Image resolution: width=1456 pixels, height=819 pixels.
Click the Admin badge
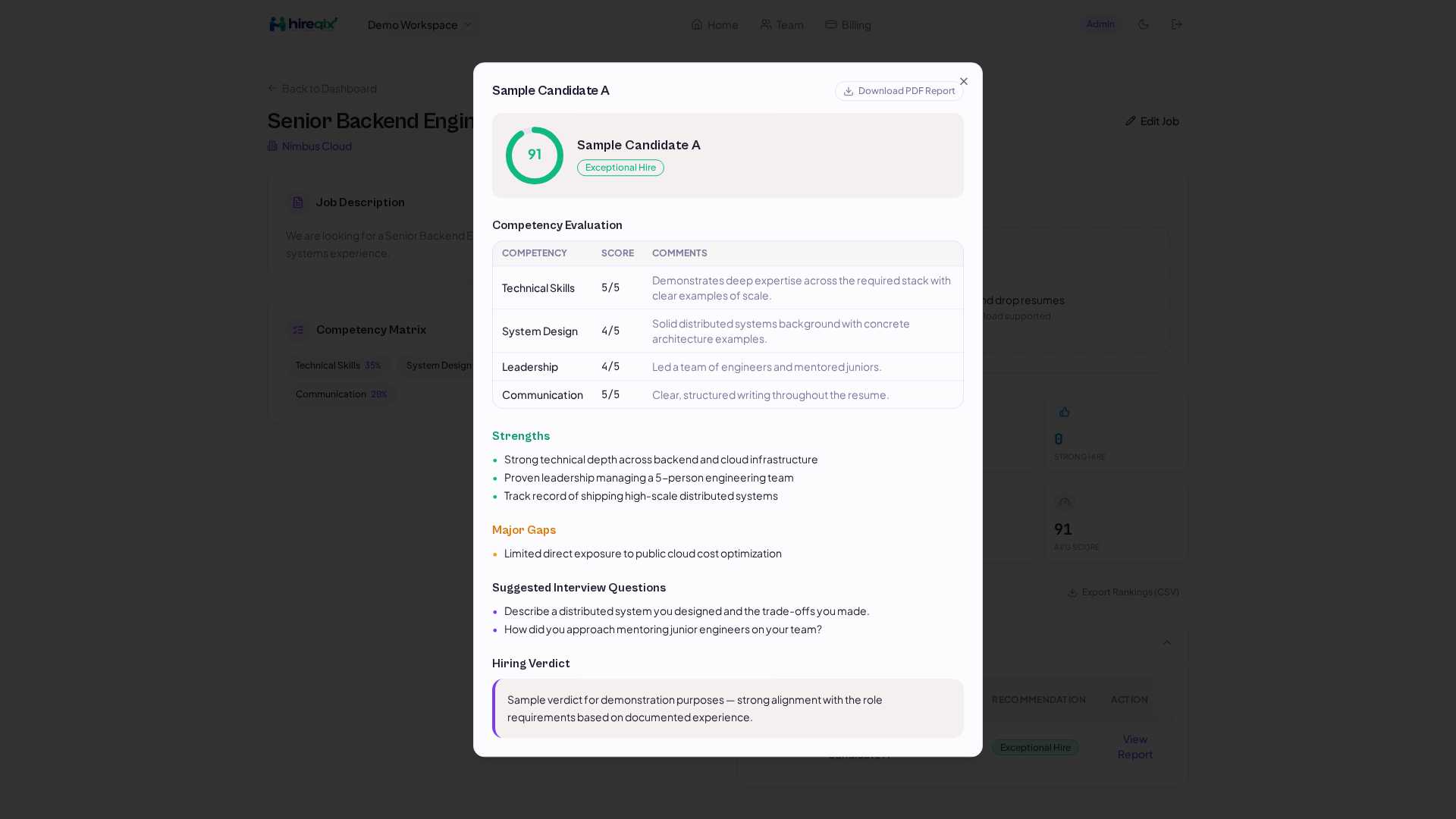tap(1100, 24)
